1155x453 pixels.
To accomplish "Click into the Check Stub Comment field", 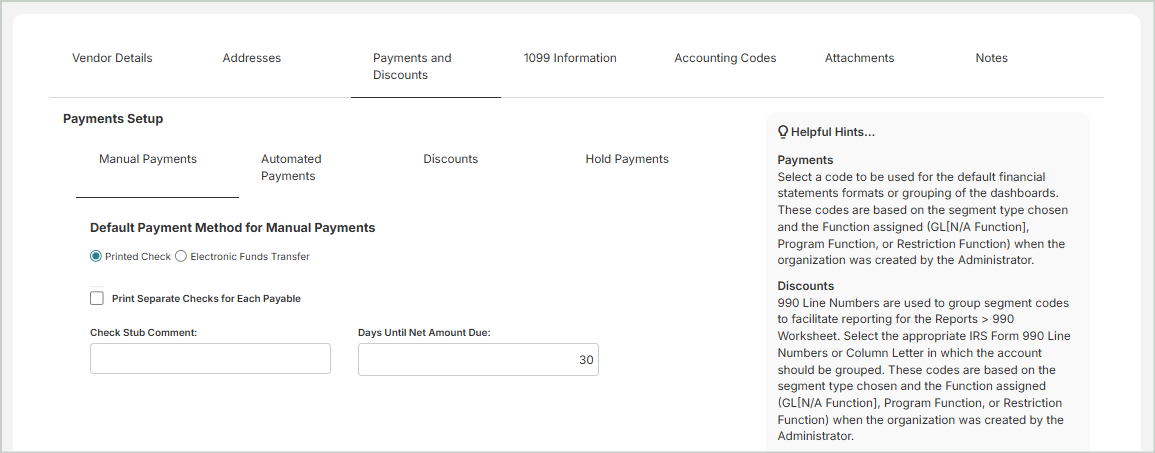I will coord(210,359).
